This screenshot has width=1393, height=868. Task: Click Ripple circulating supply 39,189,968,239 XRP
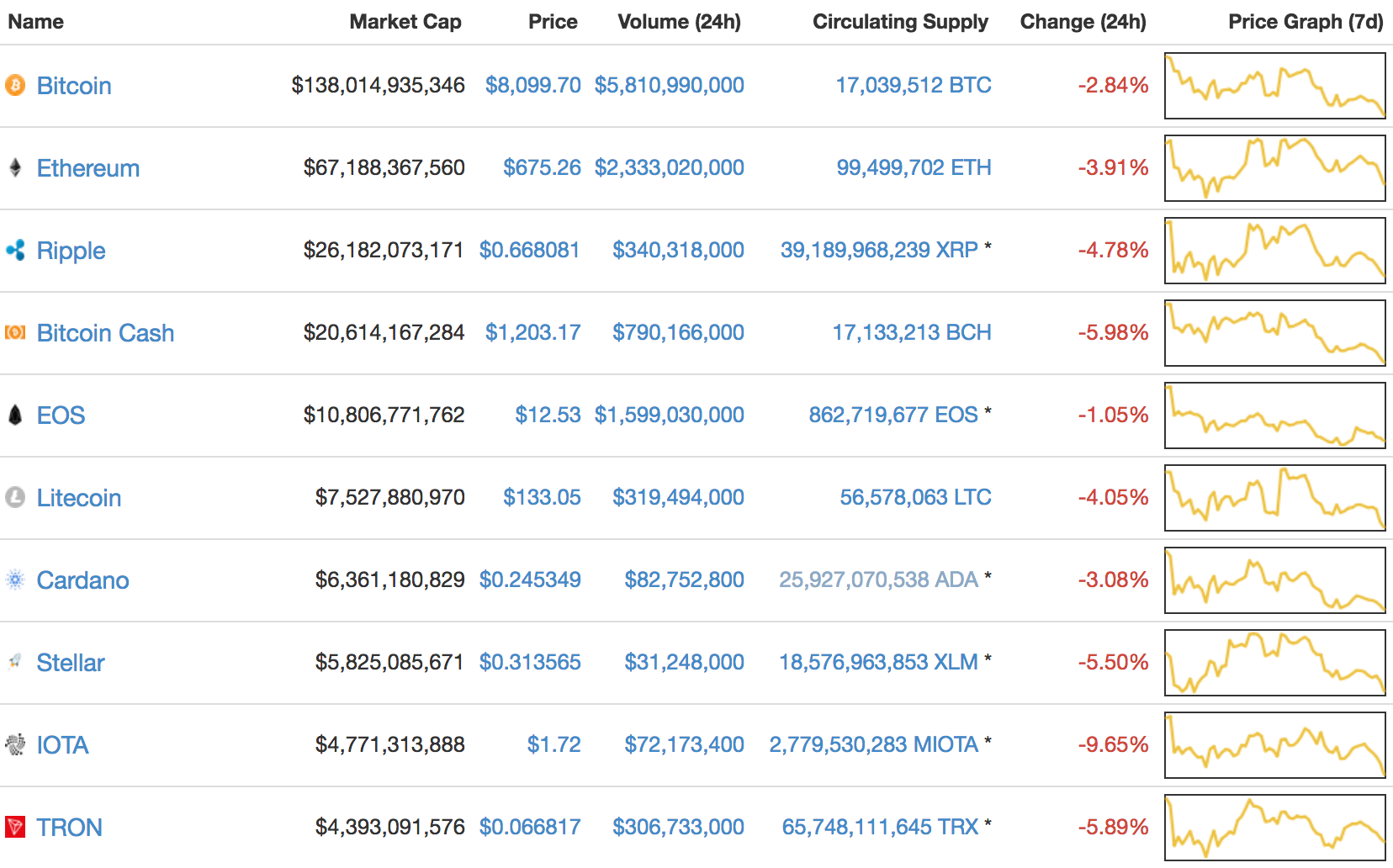[x=879, y=250]
